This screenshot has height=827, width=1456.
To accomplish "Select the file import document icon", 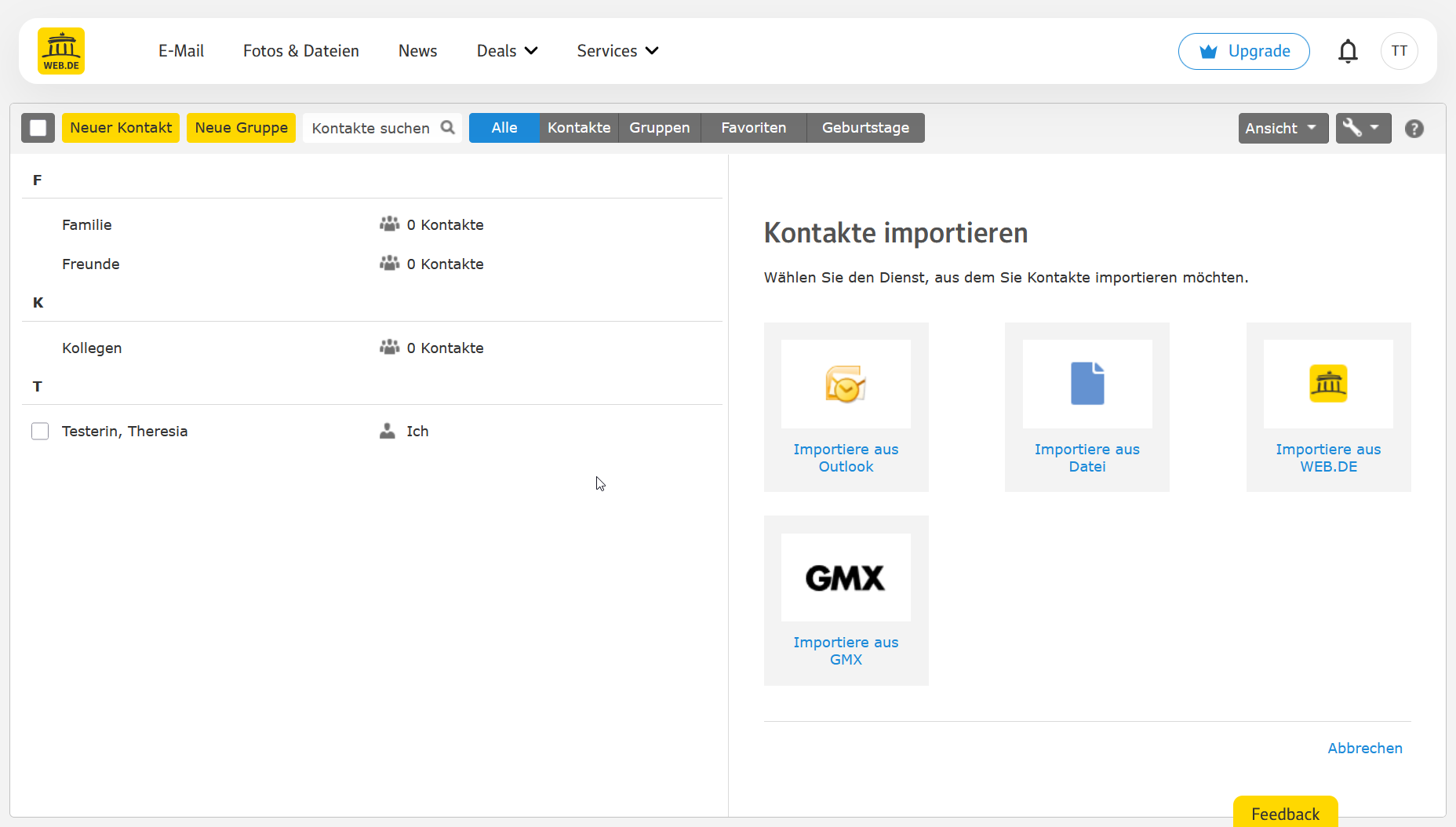I will coord(1087,384).
